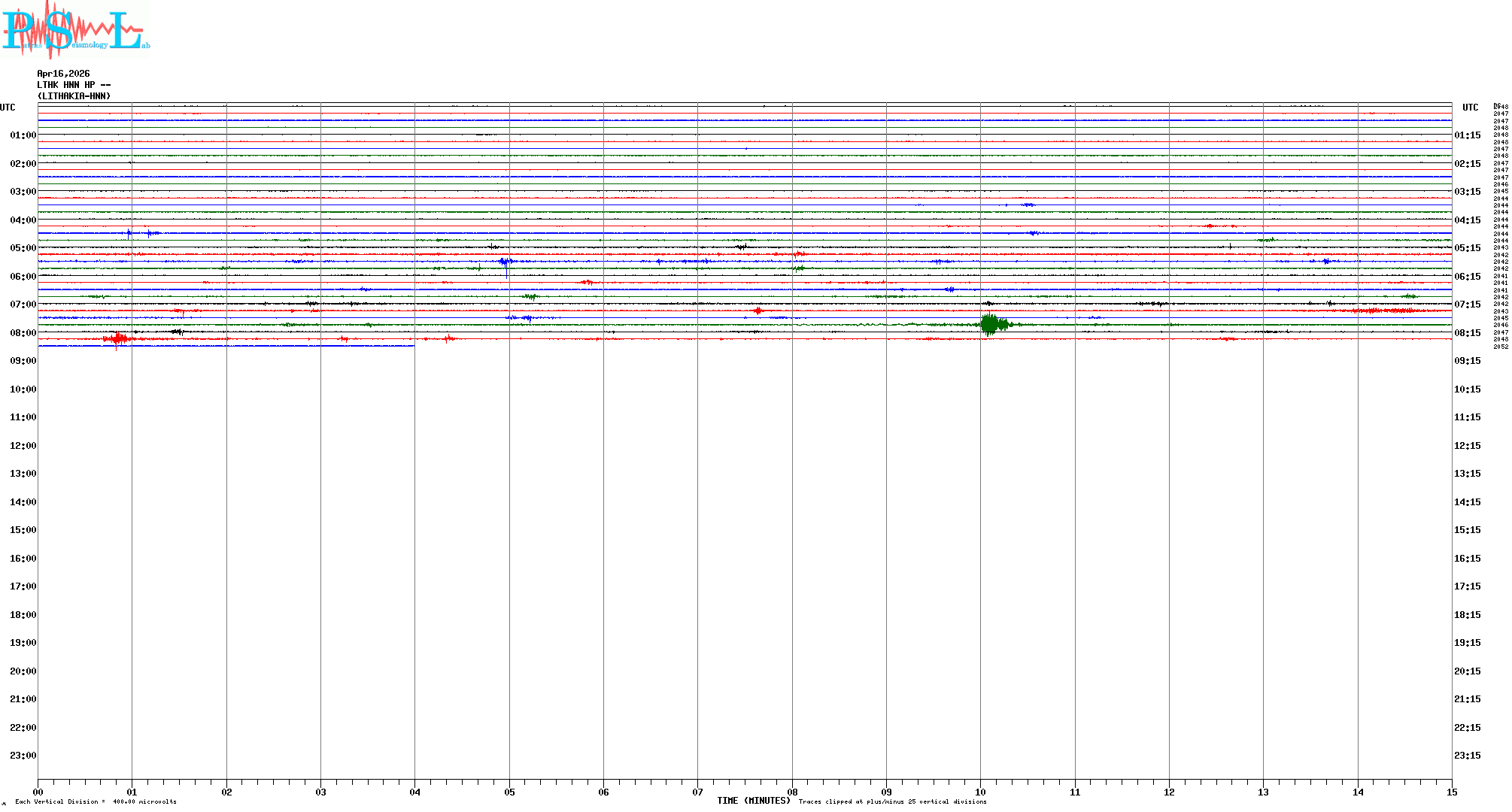Click the blue seismic spike near minute 05
The height and width of the screenshot is (812, 1512).
[506, 262]
